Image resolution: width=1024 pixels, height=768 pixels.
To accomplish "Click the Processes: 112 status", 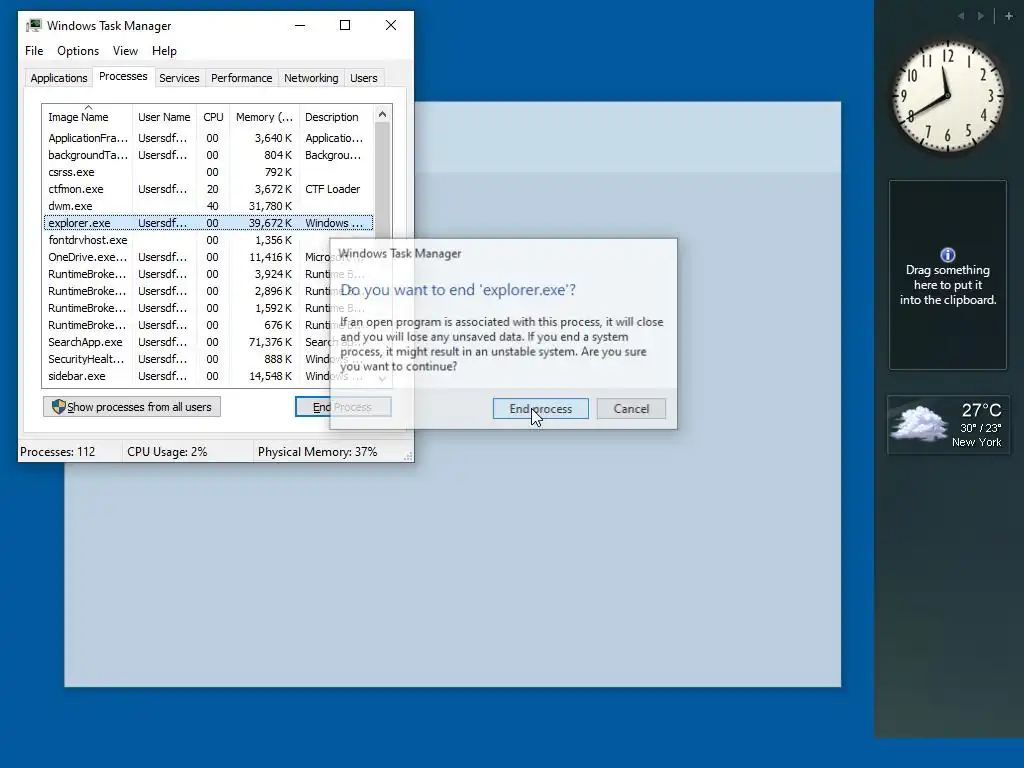I will 57,452.
